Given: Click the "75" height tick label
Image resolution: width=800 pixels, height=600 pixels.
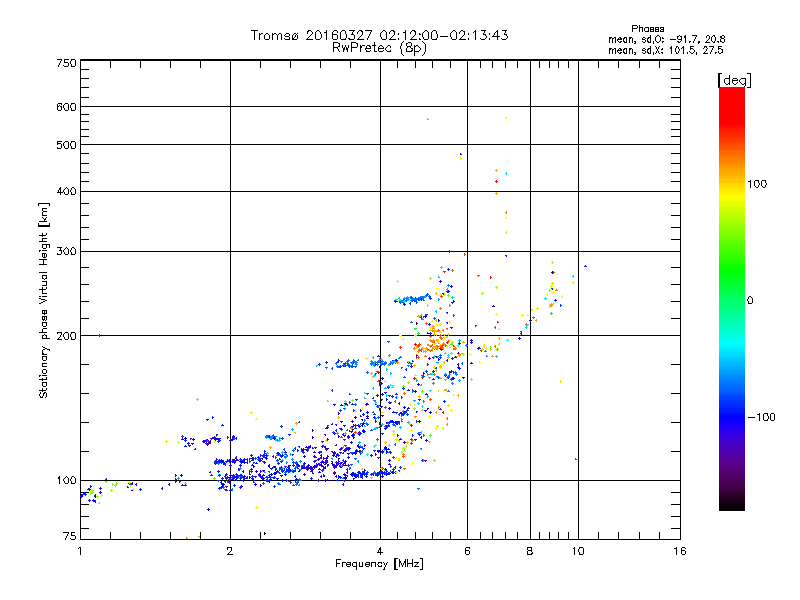Looking at the screenshot, I should (70, 536).
